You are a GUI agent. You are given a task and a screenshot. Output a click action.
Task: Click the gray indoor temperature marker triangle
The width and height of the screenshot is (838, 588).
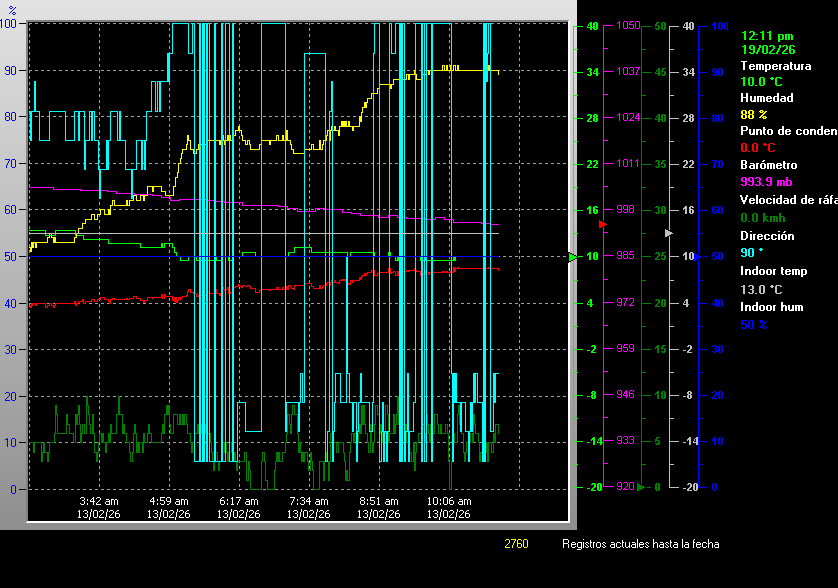click(x=669, y=232)
